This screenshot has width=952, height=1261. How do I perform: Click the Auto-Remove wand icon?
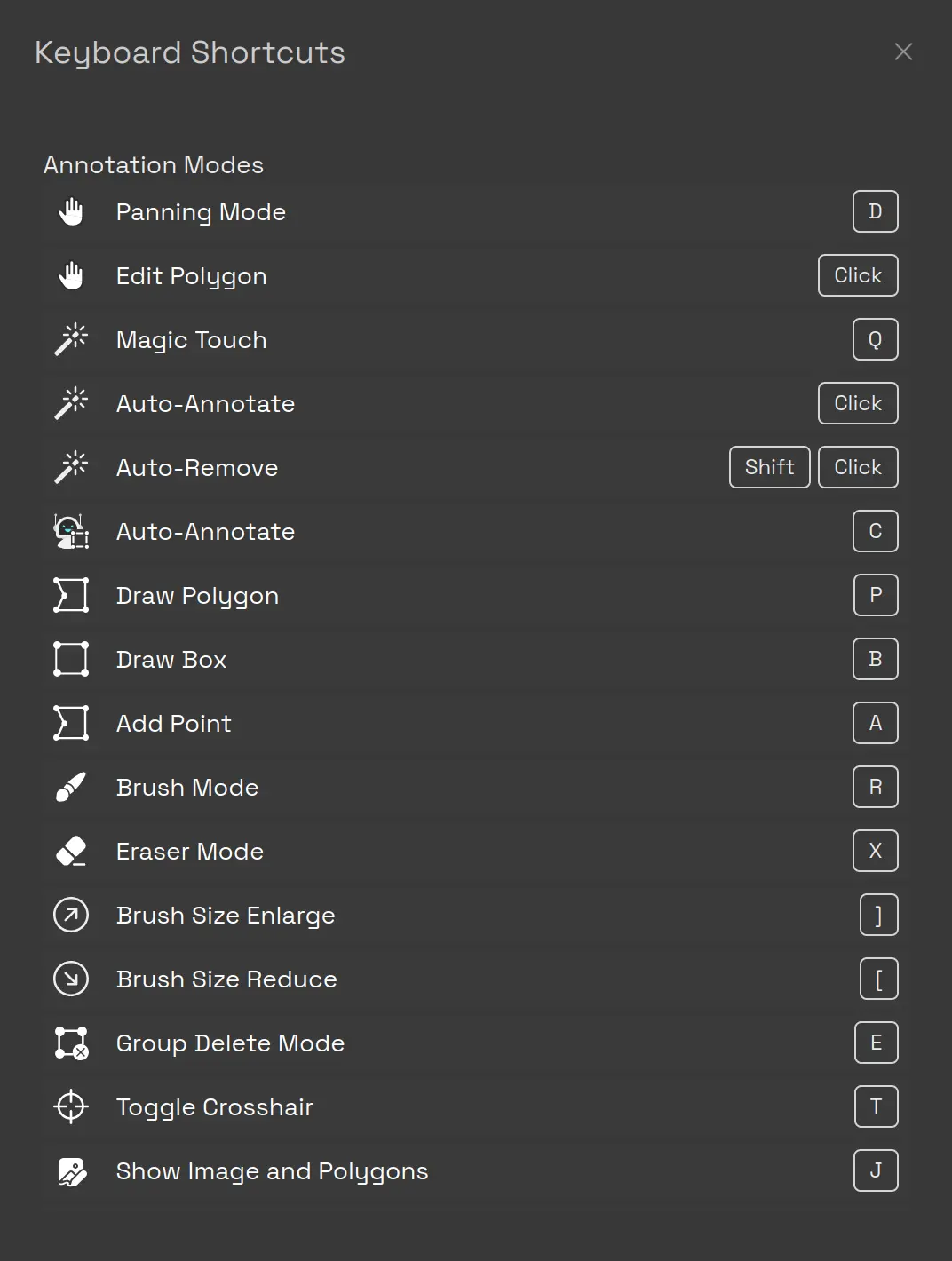pyautogui.click(x=71, y=467)
